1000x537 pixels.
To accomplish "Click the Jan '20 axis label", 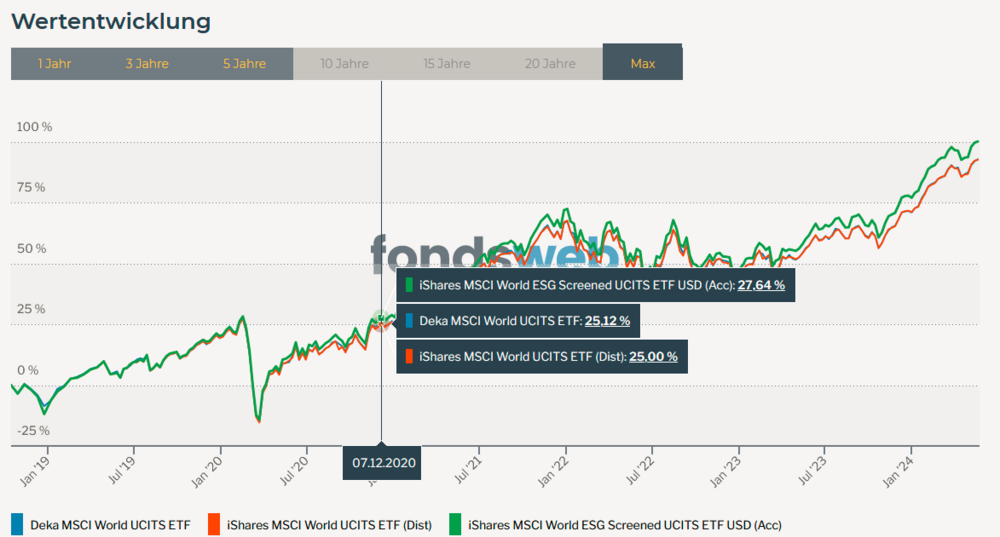I will point(208,472).
